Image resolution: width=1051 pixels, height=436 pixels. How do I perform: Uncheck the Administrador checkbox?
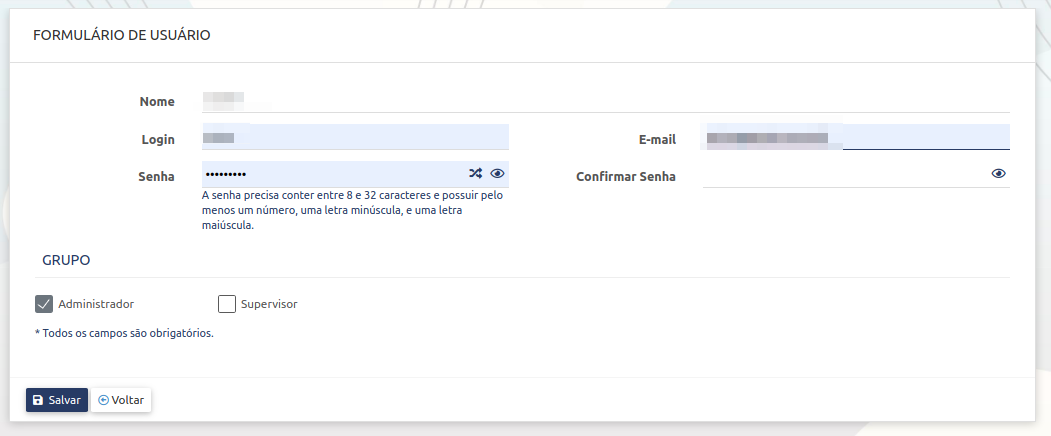pos(44,304)
